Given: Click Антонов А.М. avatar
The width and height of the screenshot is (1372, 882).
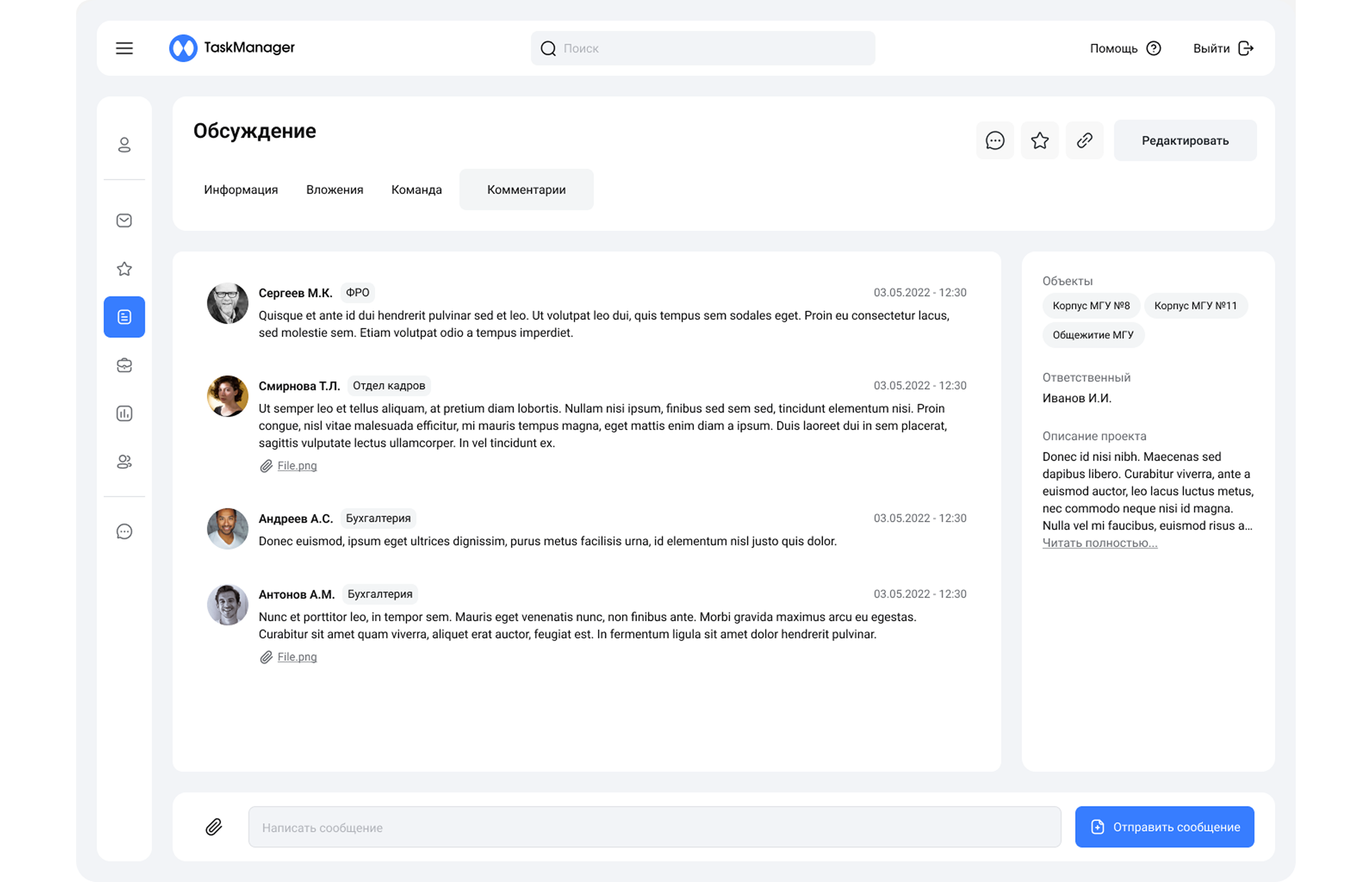Looking at the screenshot, I should [x=227, y=604].
